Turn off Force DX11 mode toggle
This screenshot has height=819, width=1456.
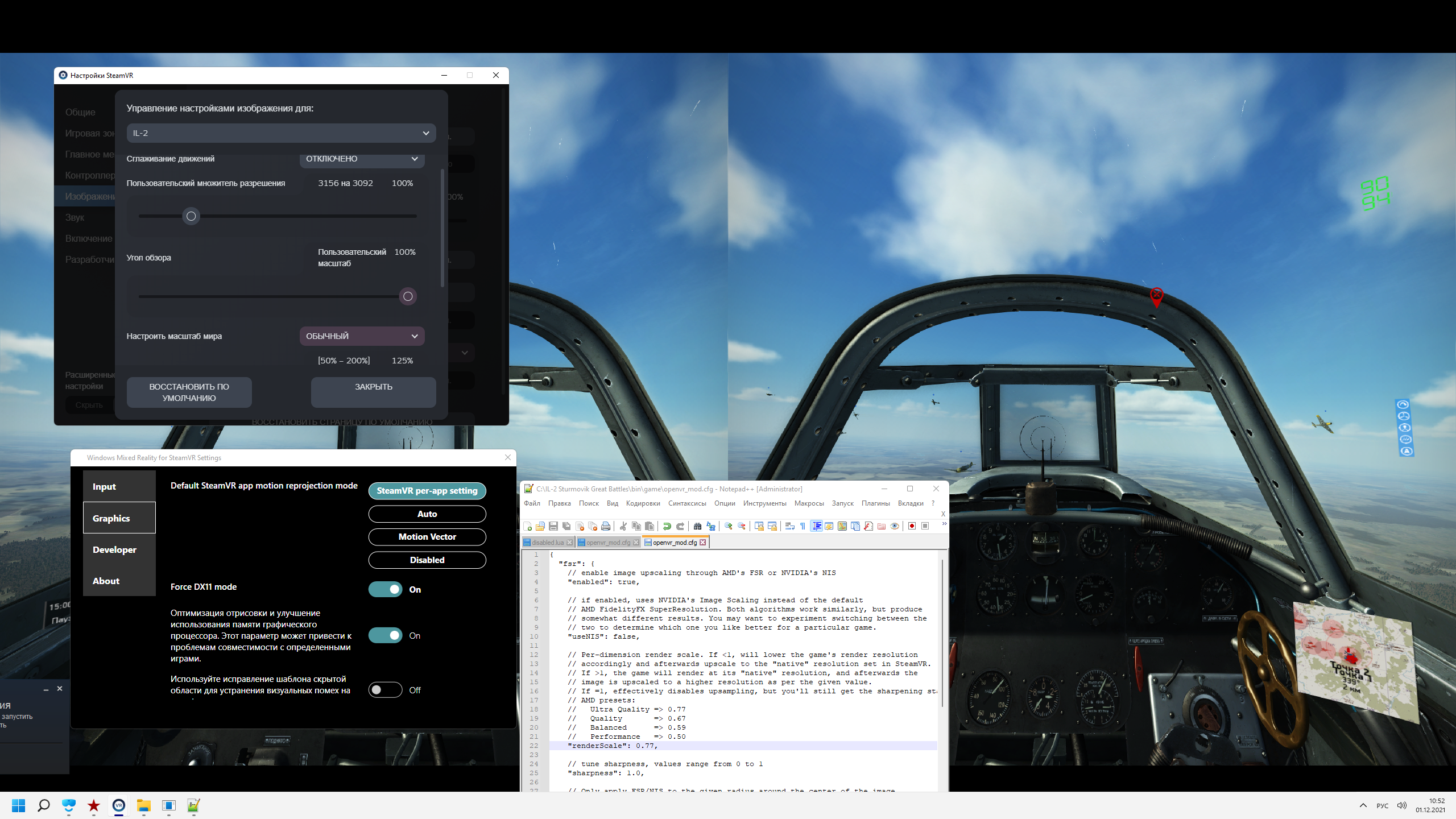click(386, 589)
